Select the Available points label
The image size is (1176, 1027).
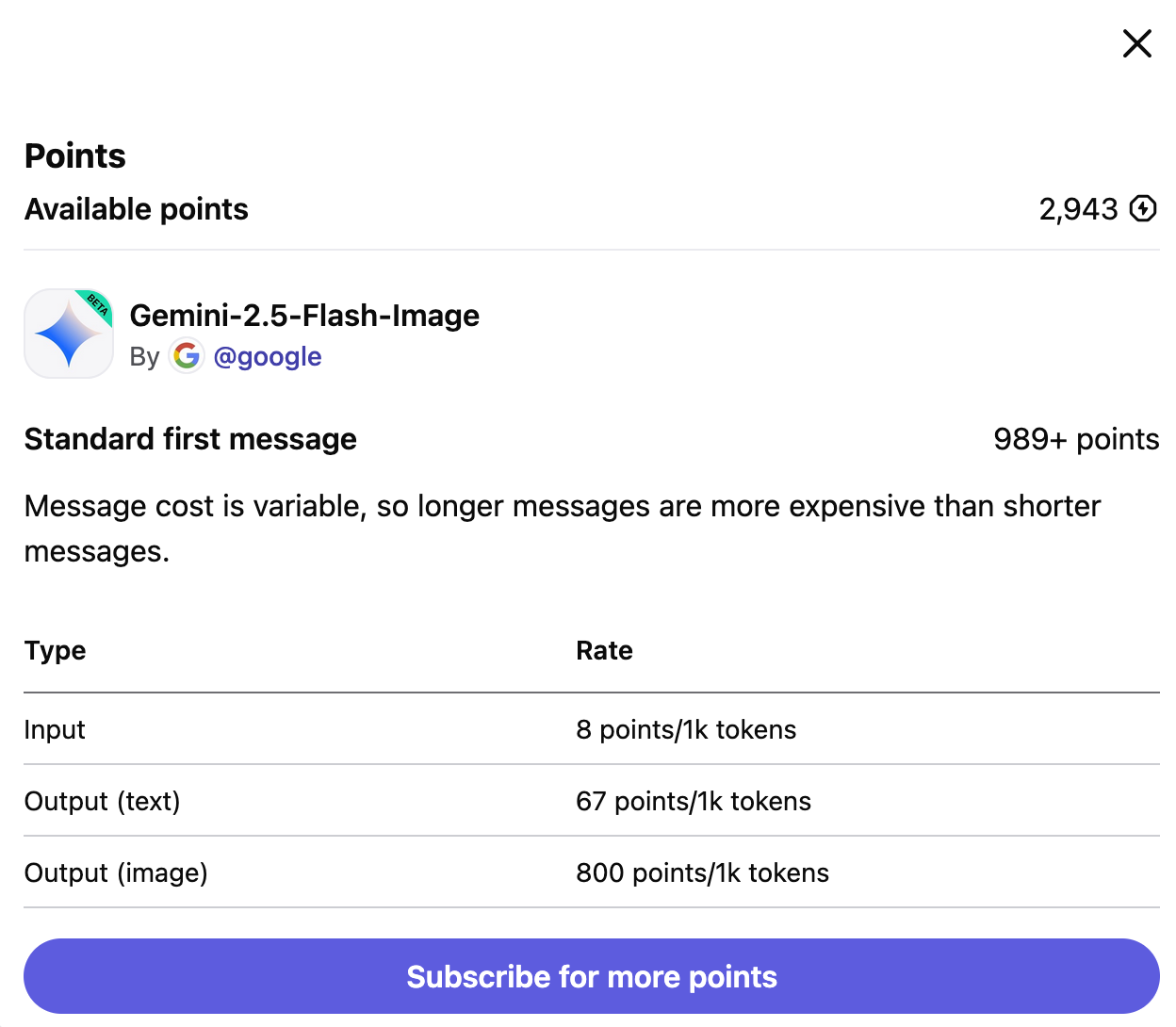[x=137, y=209]
